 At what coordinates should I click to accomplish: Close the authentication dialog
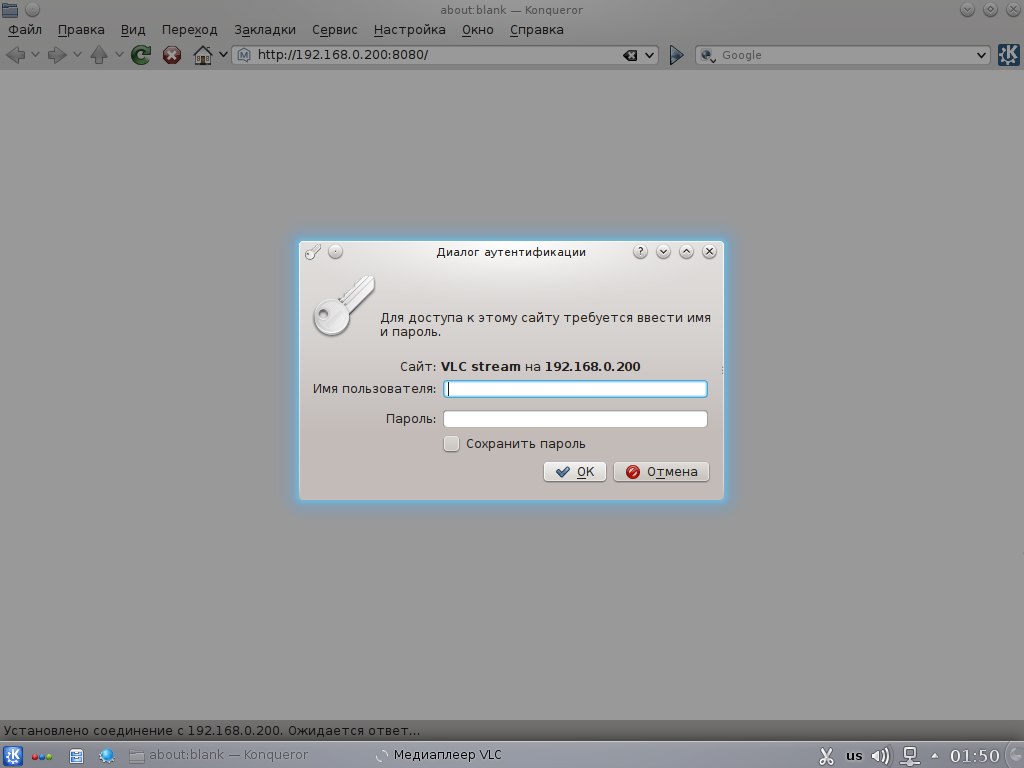709,251
